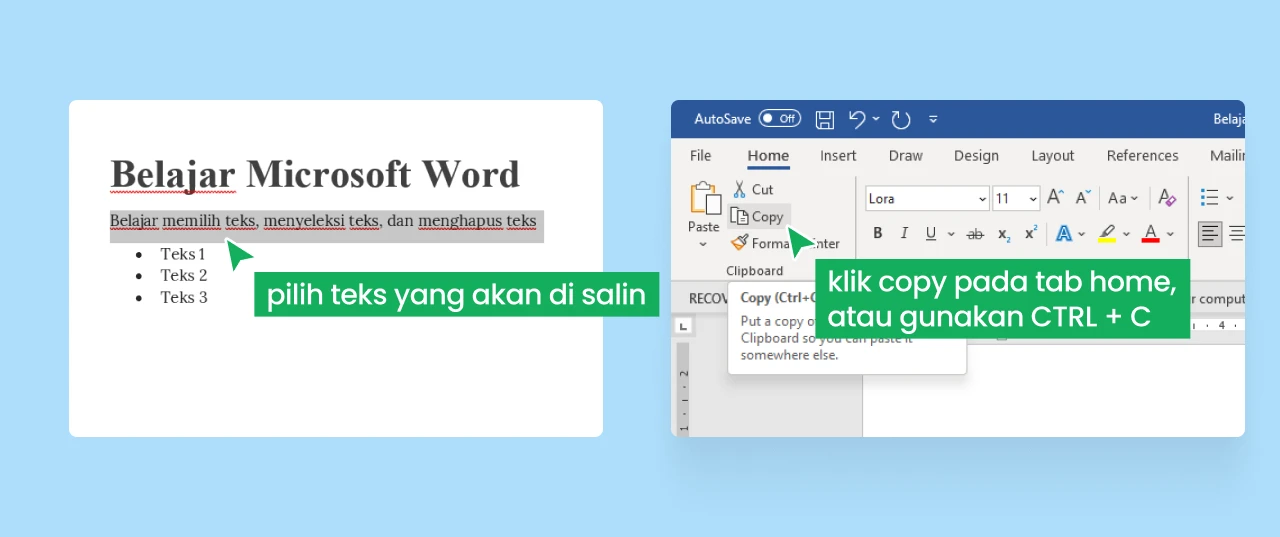Toggle Italic formatting
The image size is (1280, 537).
coord(904,233)
